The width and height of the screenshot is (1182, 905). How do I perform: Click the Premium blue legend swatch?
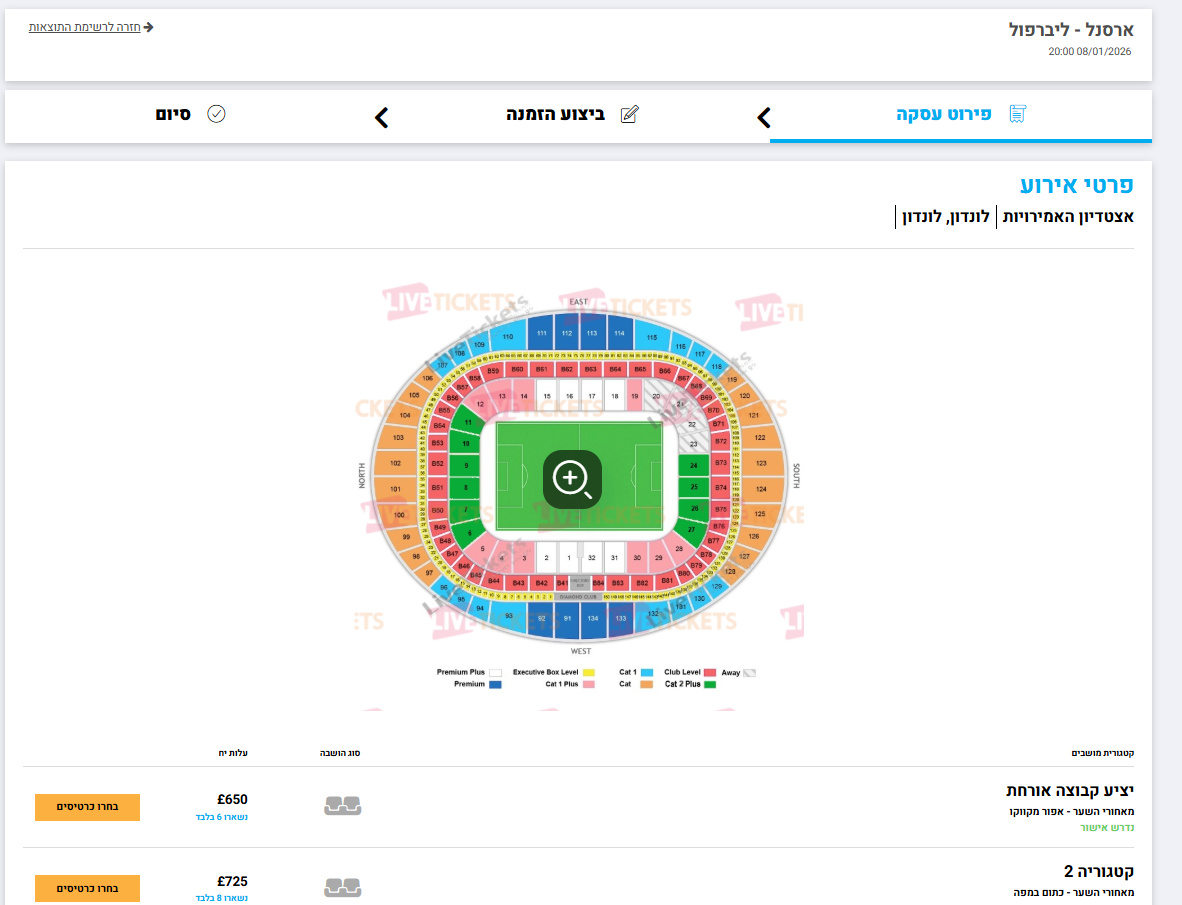[x=495, y=684]
